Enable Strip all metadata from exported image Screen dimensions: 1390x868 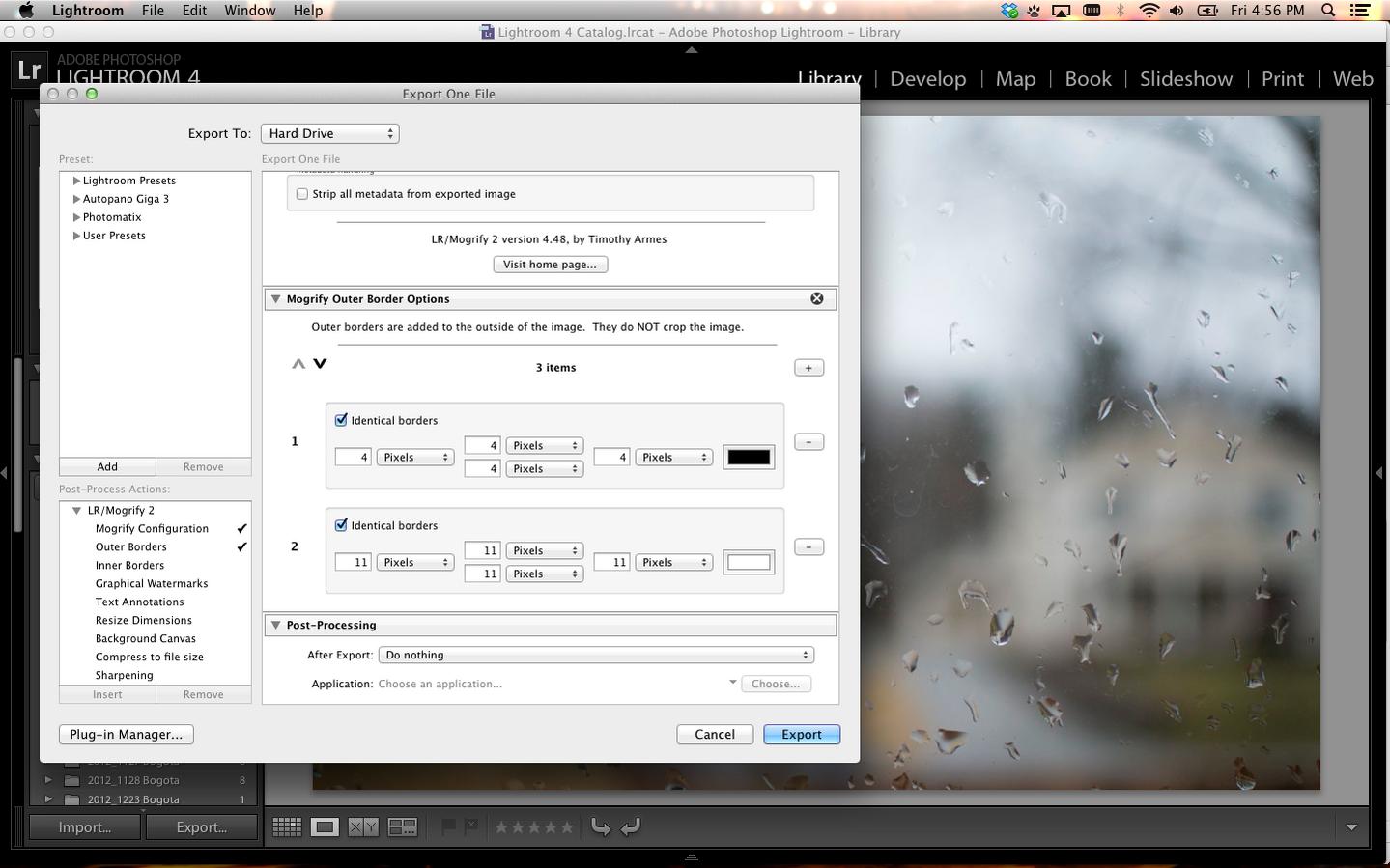pyautogui.click(x=302, y=194)
